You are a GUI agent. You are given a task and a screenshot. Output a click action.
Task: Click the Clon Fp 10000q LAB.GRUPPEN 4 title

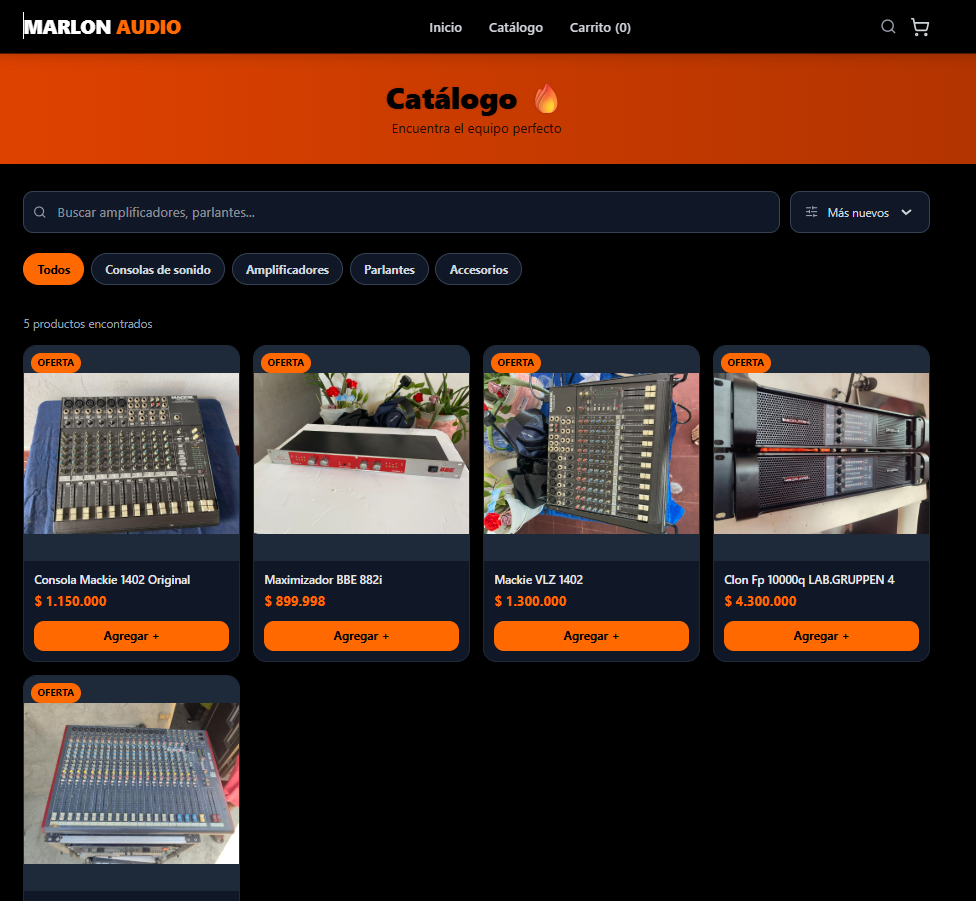pyautogui.click(x=809, y=579)
